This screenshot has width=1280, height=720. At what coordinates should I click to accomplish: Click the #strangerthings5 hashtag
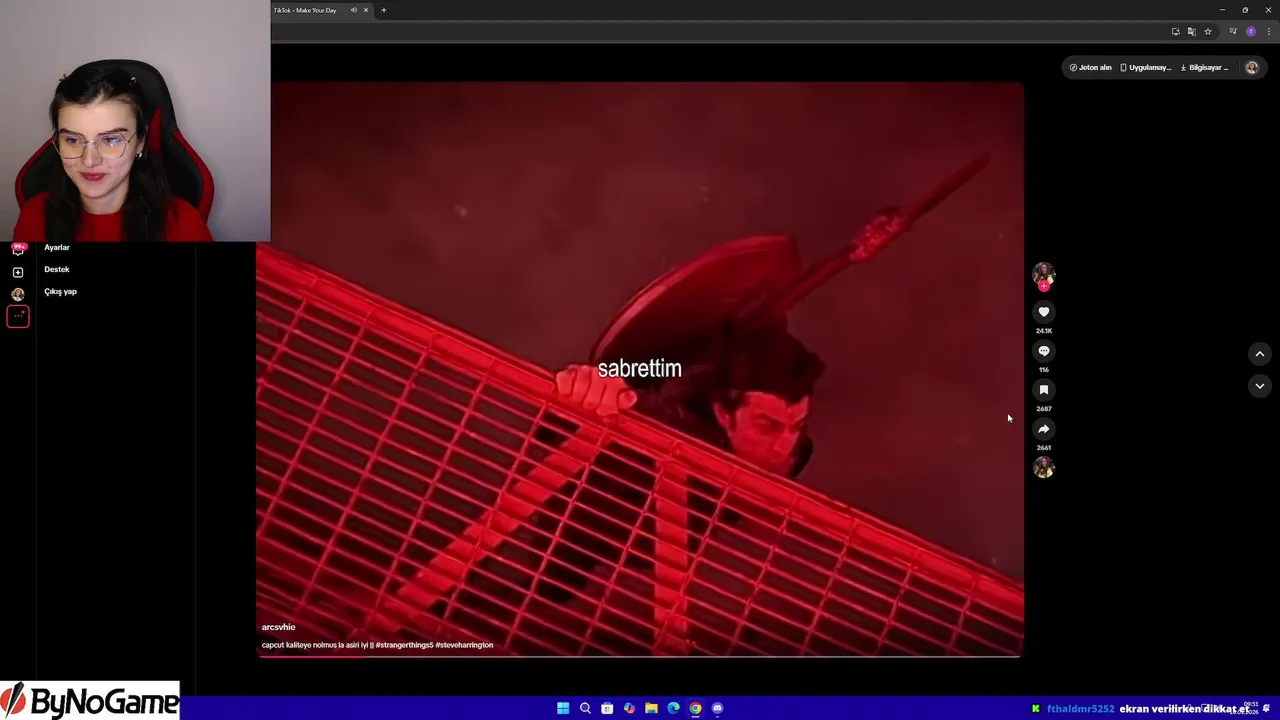tap(404, 645)
